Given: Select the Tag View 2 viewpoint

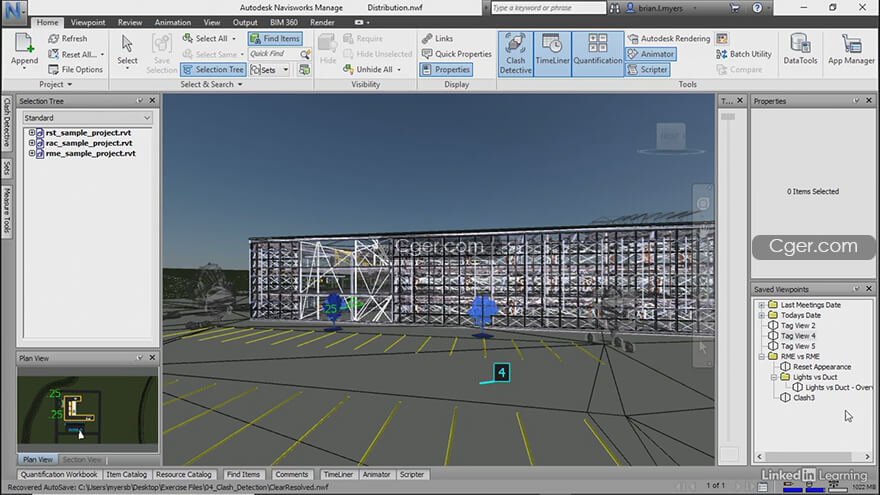Looking at the screenshot, I should (798, 326).
